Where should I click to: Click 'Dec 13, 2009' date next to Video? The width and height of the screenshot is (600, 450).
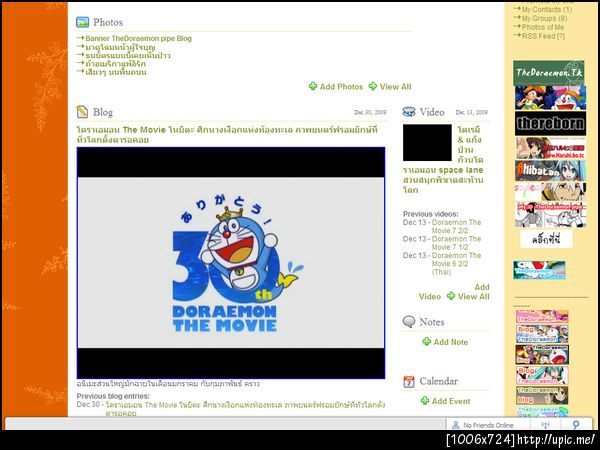pos(471,112)
